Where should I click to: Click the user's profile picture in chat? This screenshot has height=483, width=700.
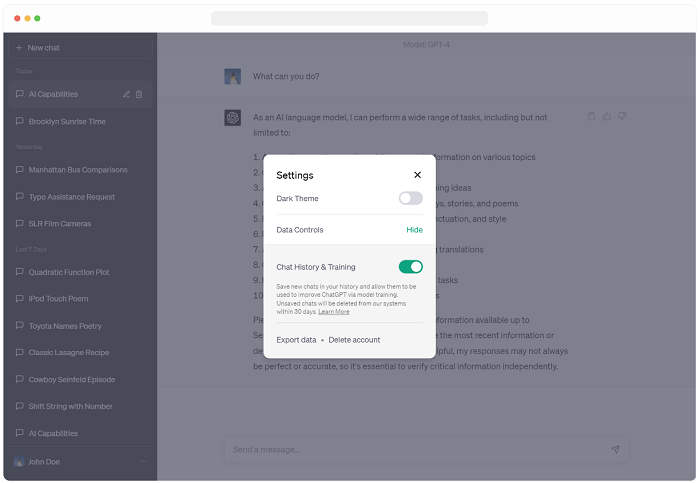(x=233, y=76)
